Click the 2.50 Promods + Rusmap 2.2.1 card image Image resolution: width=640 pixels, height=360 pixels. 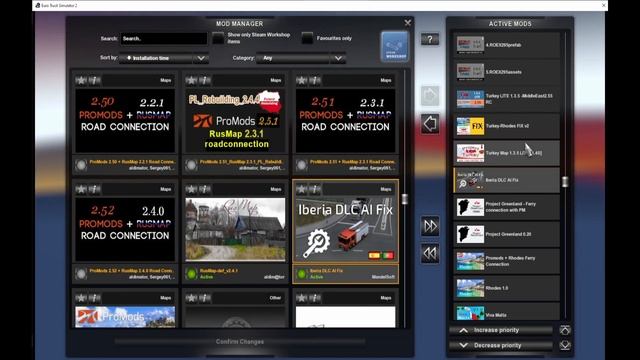[125, 120]
